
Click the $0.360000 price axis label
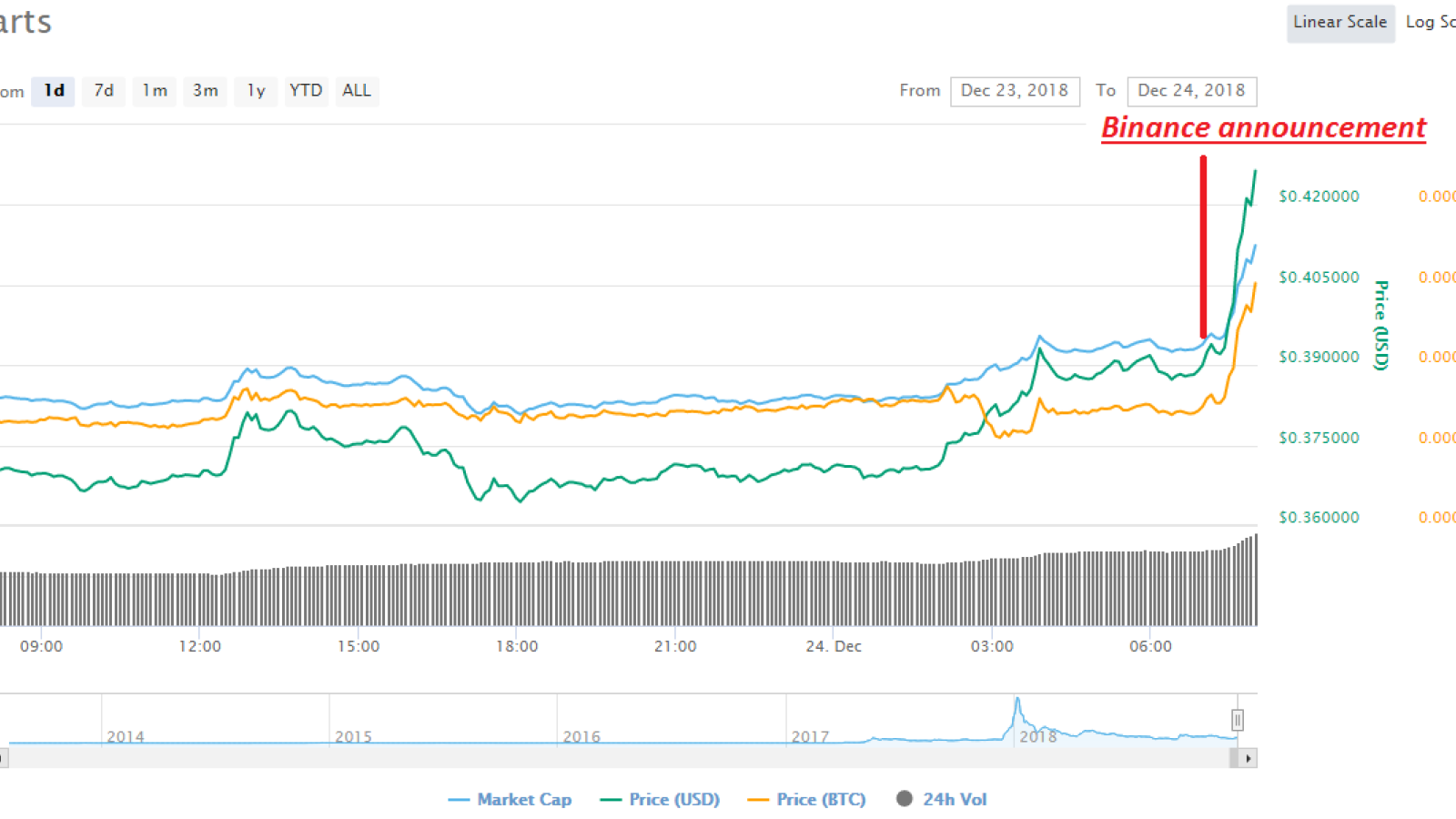1319,518
